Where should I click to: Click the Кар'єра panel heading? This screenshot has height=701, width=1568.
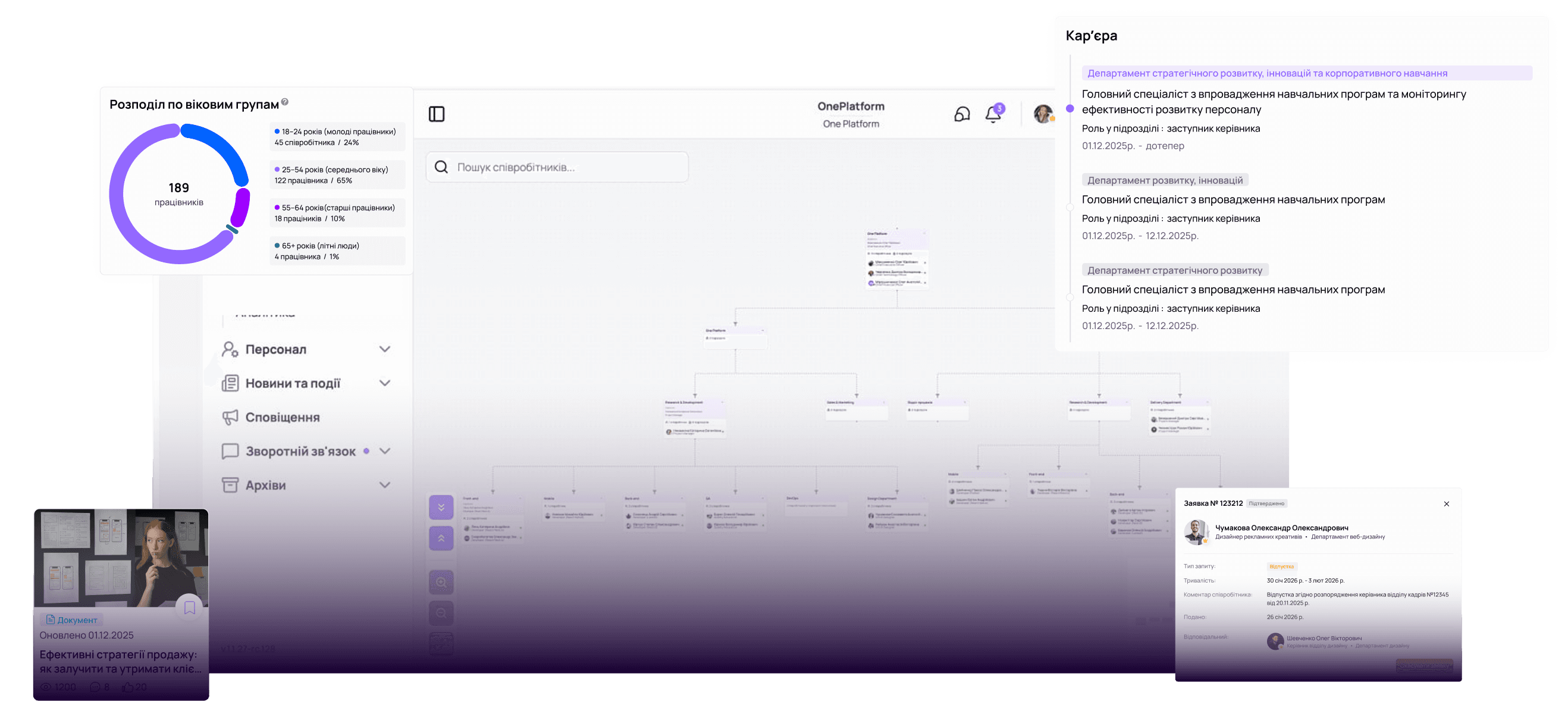(x=1091, y=35)
